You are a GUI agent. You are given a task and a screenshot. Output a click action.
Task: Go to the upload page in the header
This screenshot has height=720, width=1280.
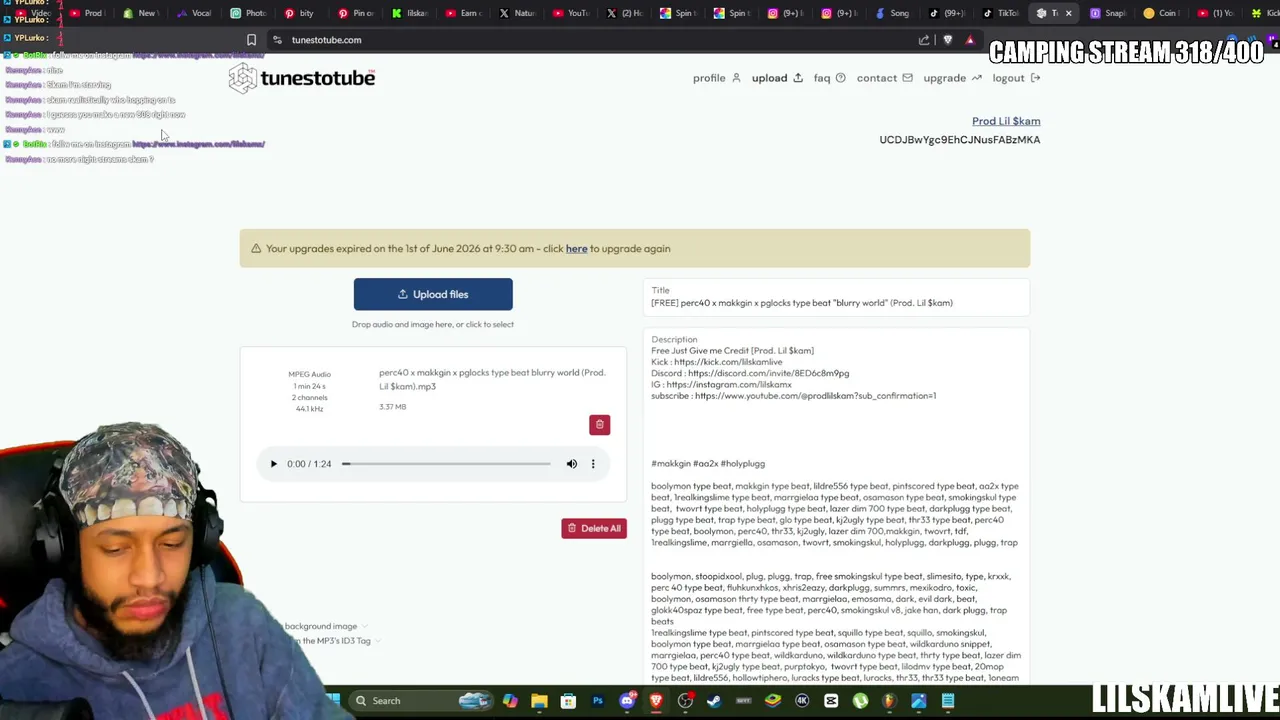coord(777,78)
